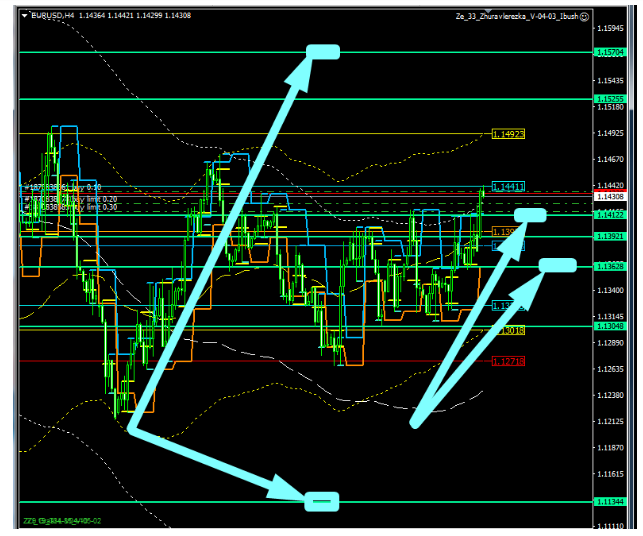Select the 1.11344 price label at bottom
This screenshot has height=536, width=643.
(x=609, y=502)
